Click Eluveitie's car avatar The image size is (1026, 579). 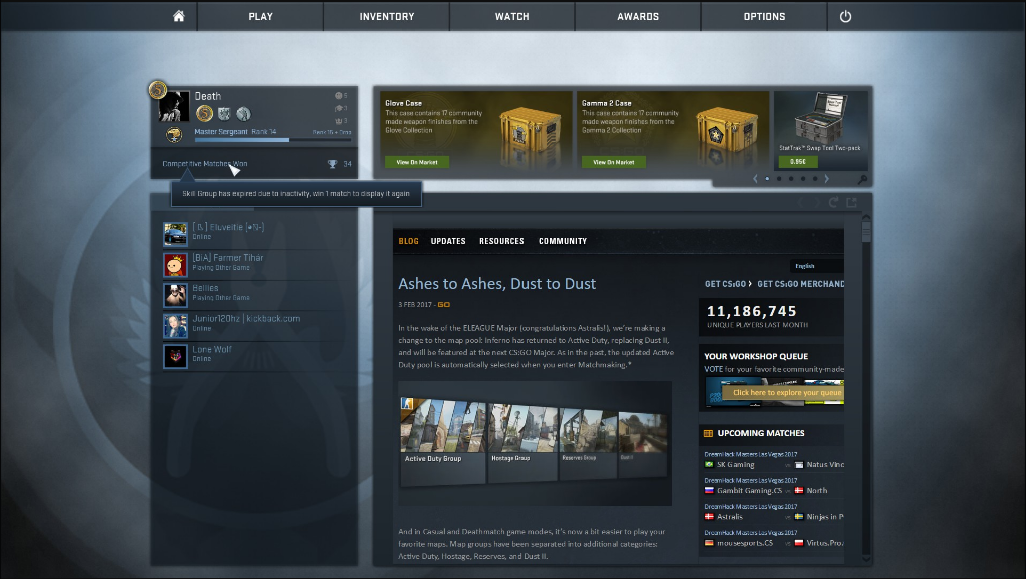pyautogui.click(x=175, y=234)
